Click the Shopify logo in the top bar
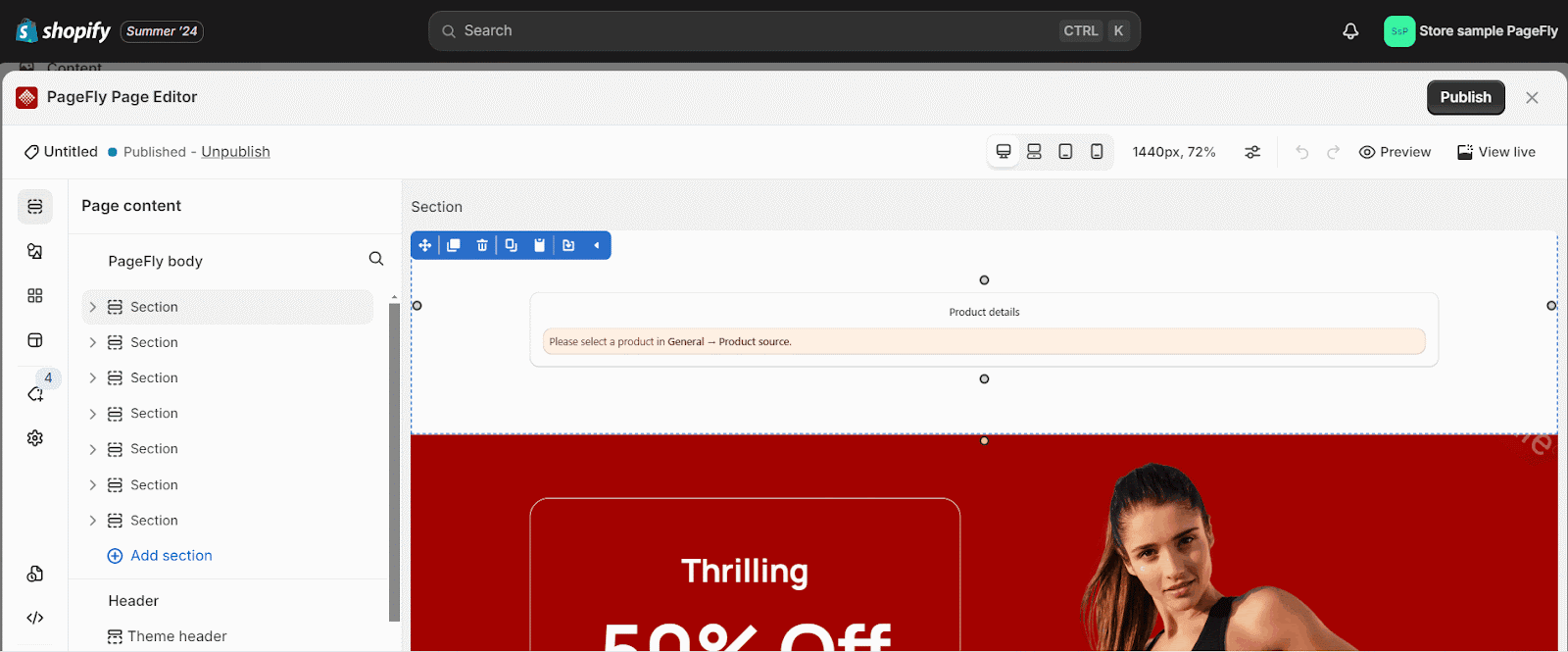The image size is (1568, 652). (x=64, y=31)
